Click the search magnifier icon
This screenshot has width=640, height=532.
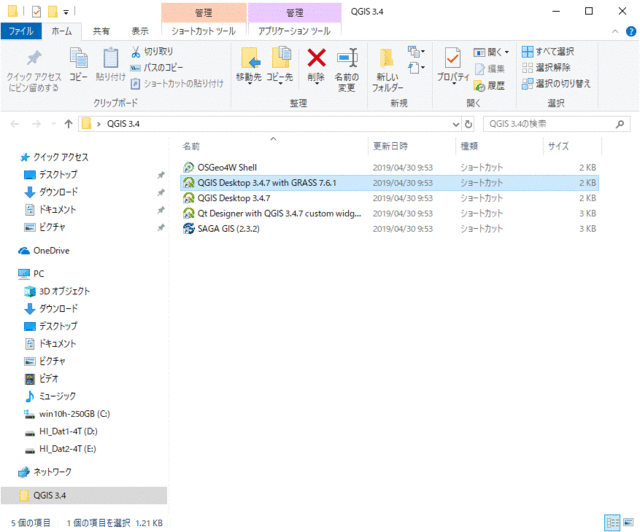pos(620,124)
